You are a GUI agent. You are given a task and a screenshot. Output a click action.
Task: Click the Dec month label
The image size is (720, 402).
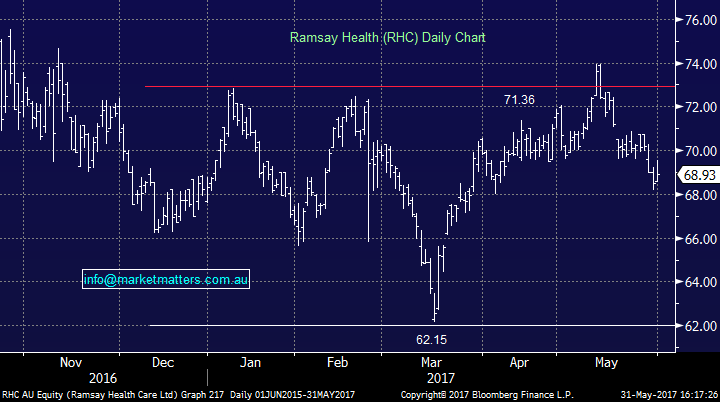(x=163, y=362)
